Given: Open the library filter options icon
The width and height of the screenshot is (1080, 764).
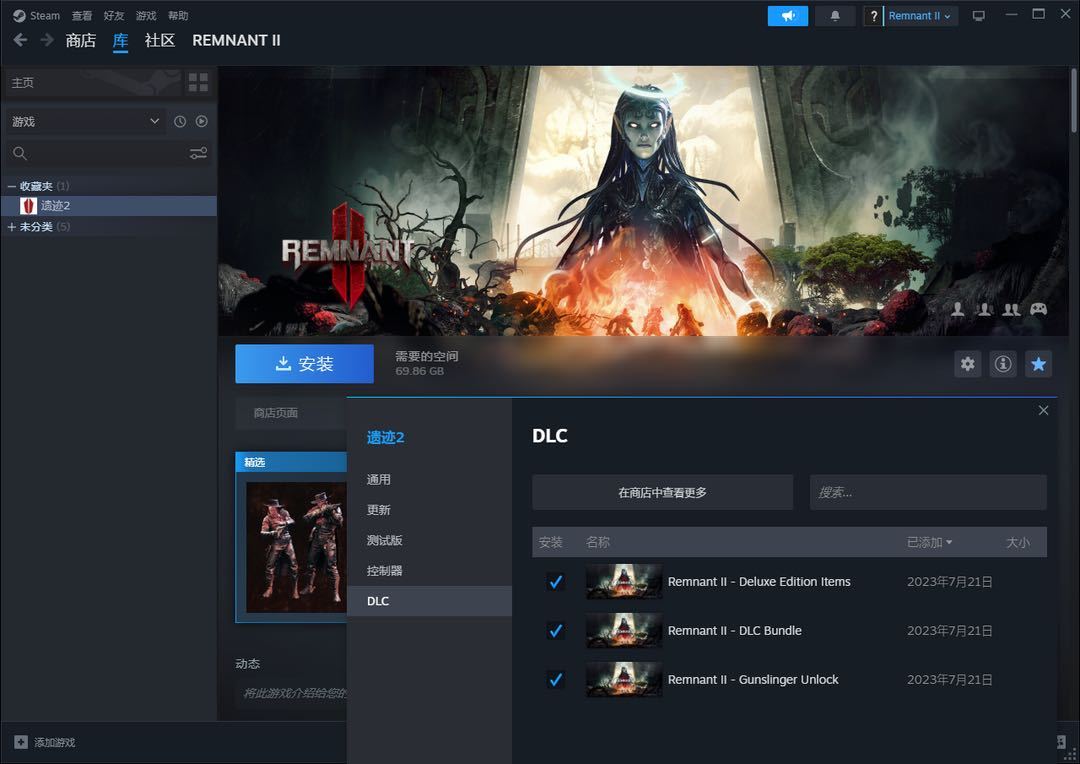Looking at the screenshot, I should pyautogui.click(x=198, y=153).
